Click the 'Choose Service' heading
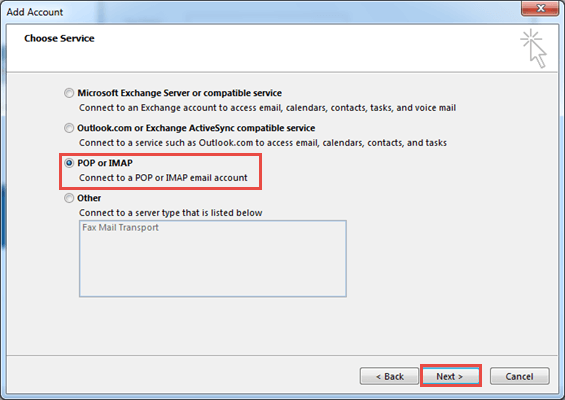 tap(59, 38)
